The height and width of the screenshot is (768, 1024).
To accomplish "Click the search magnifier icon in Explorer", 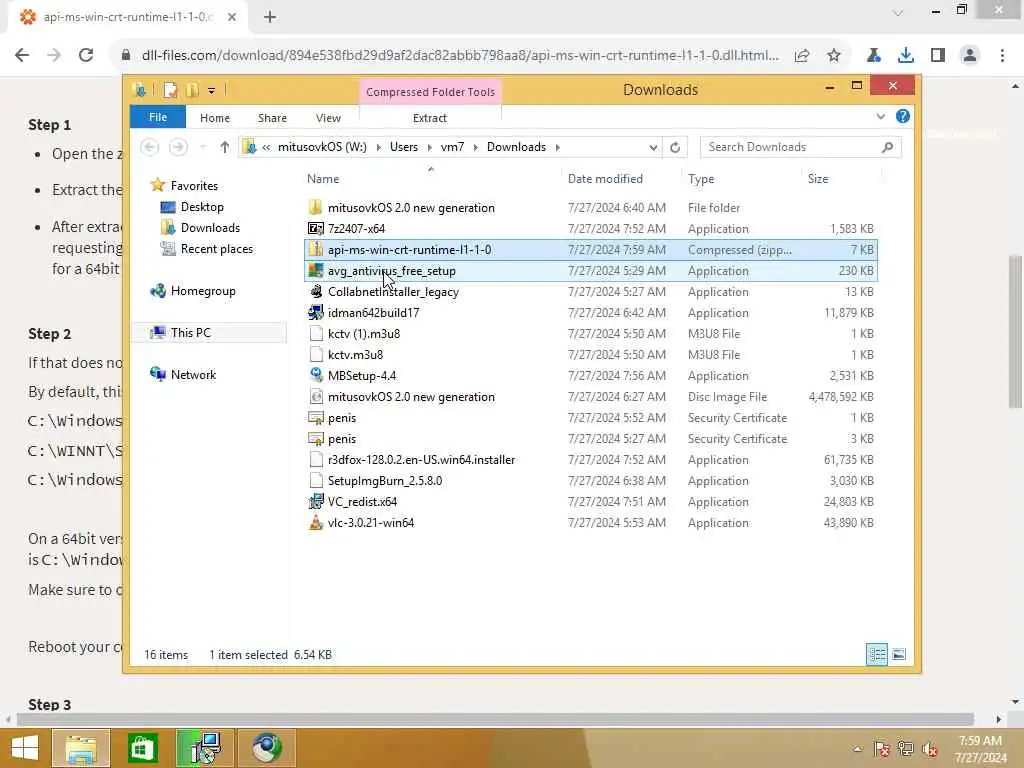I will tap(887, 147).
